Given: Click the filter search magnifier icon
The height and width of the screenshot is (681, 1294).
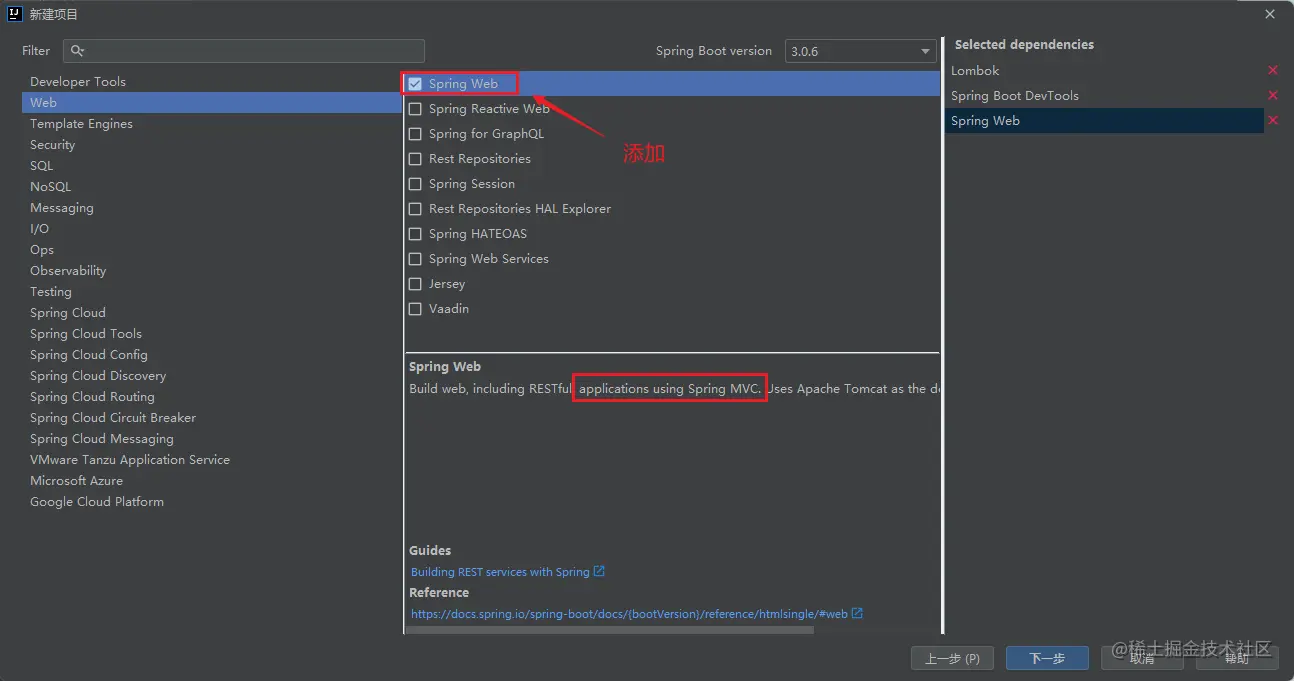Looking at the screenshot, I should (78, 51).
